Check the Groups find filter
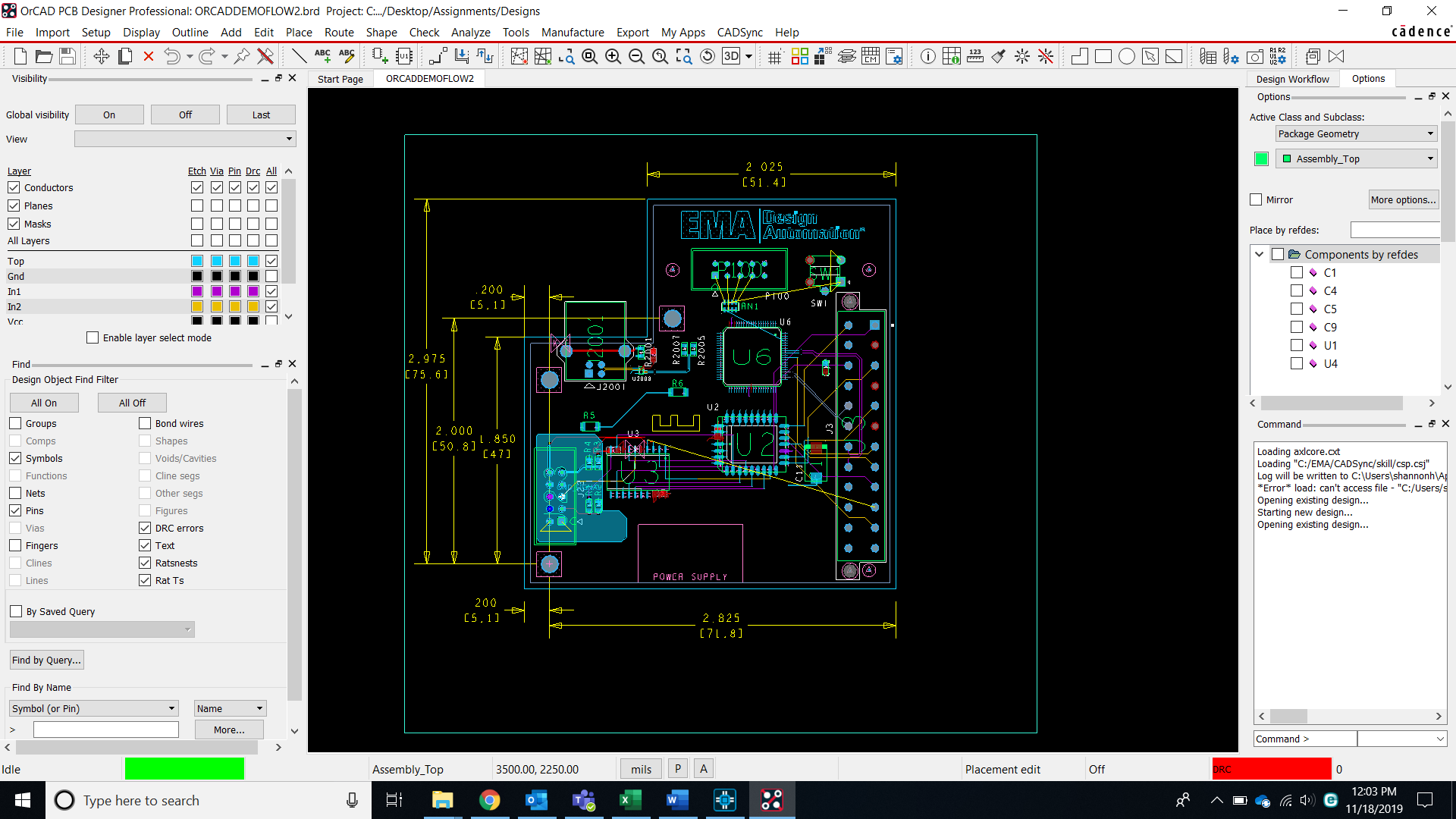Viewport: 1456px width, 819px height. point(15,423)
